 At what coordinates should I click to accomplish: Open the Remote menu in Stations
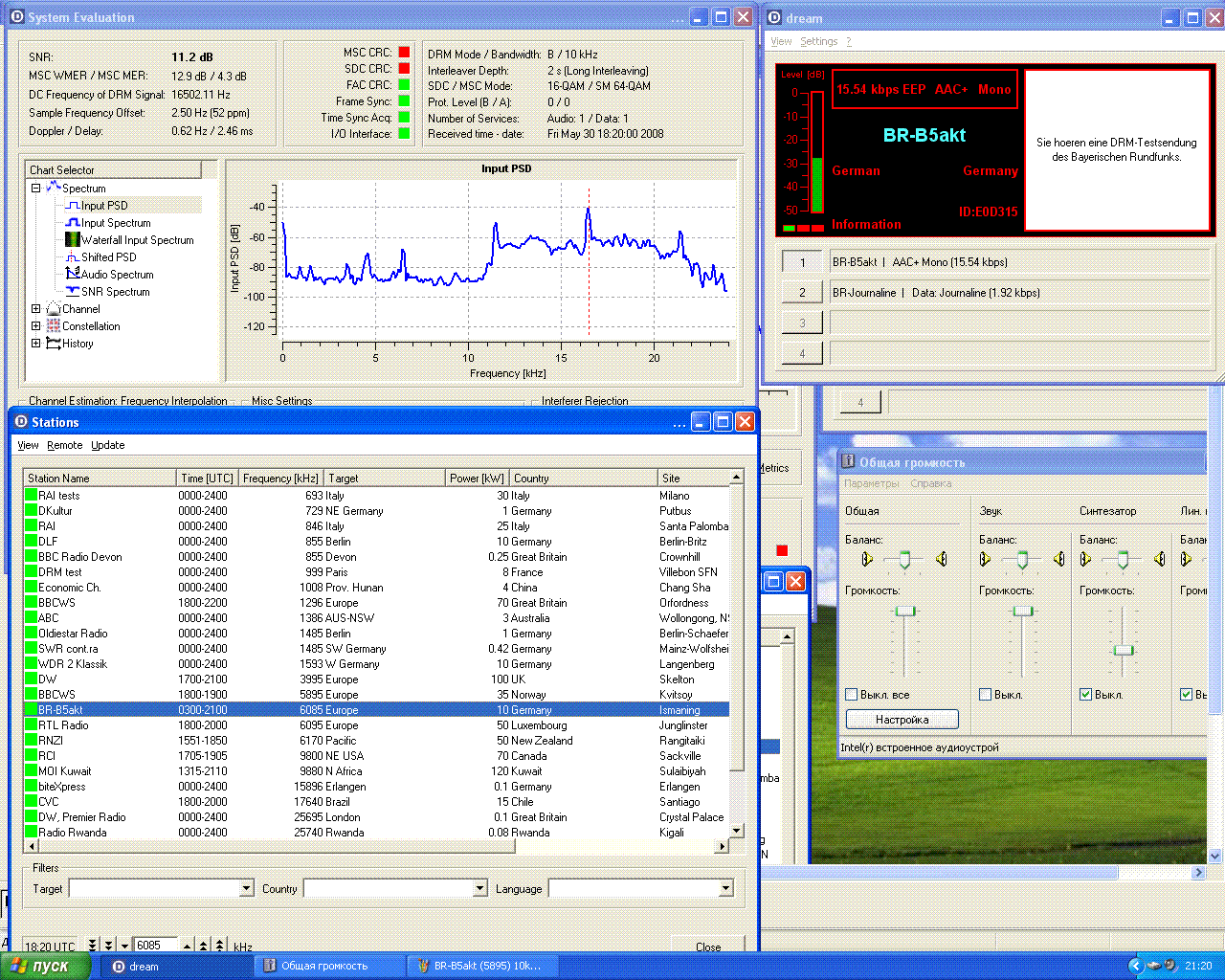65,445
